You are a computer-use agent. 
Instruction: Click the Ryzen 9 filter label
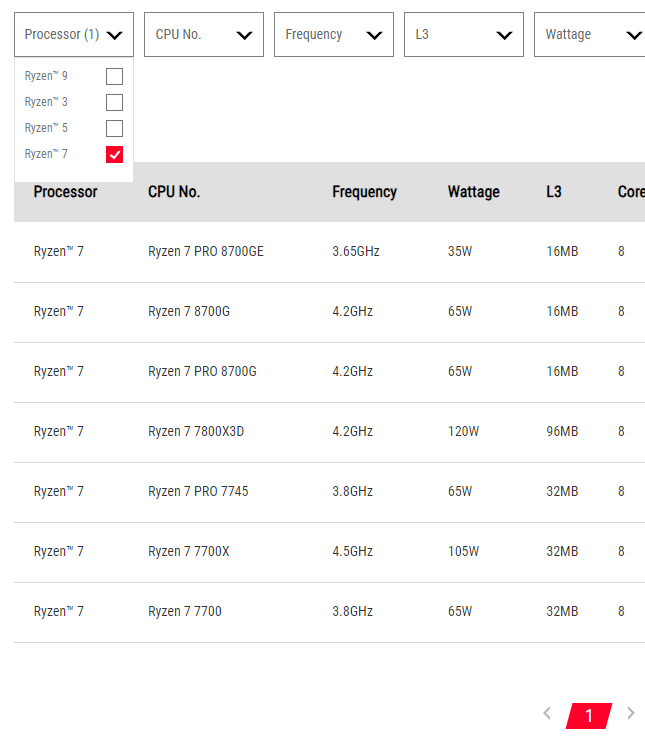46,76
